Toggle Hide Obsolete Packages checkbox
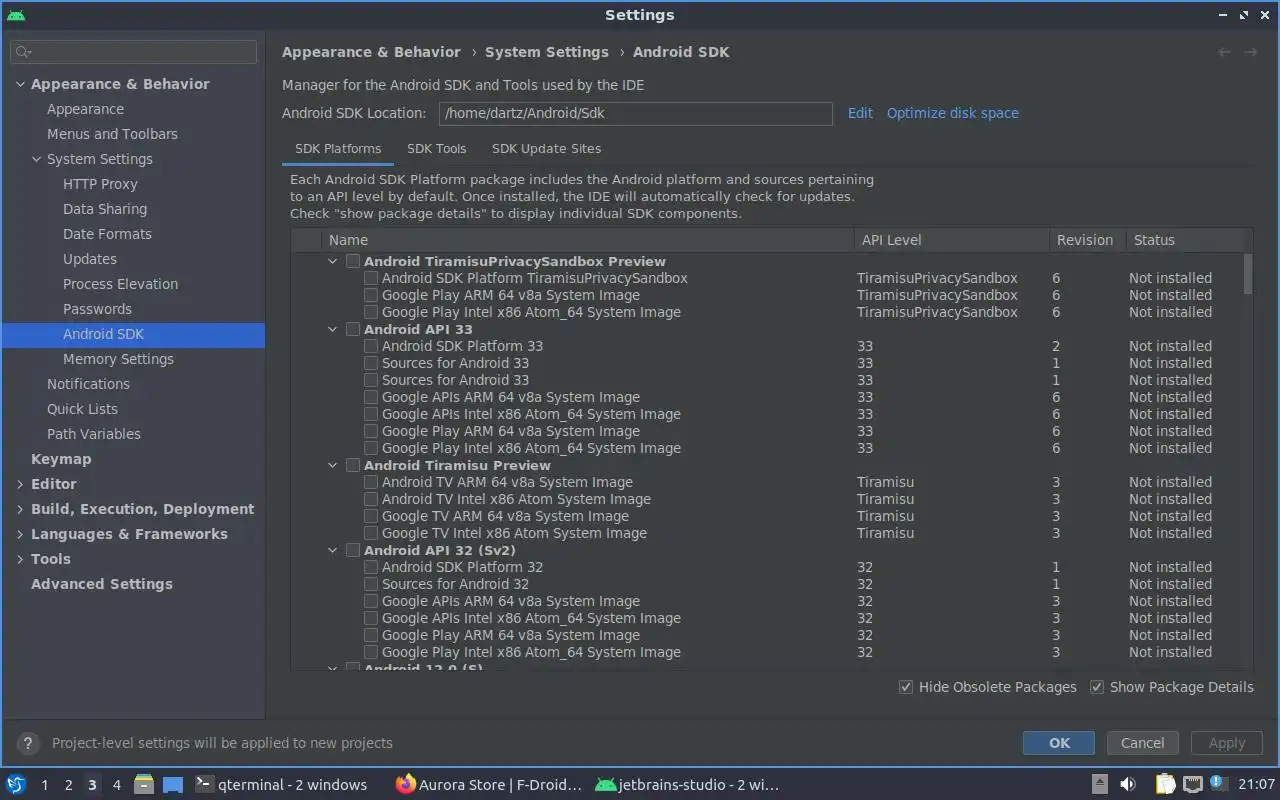The image size is (1280, 800). [906, 687]
